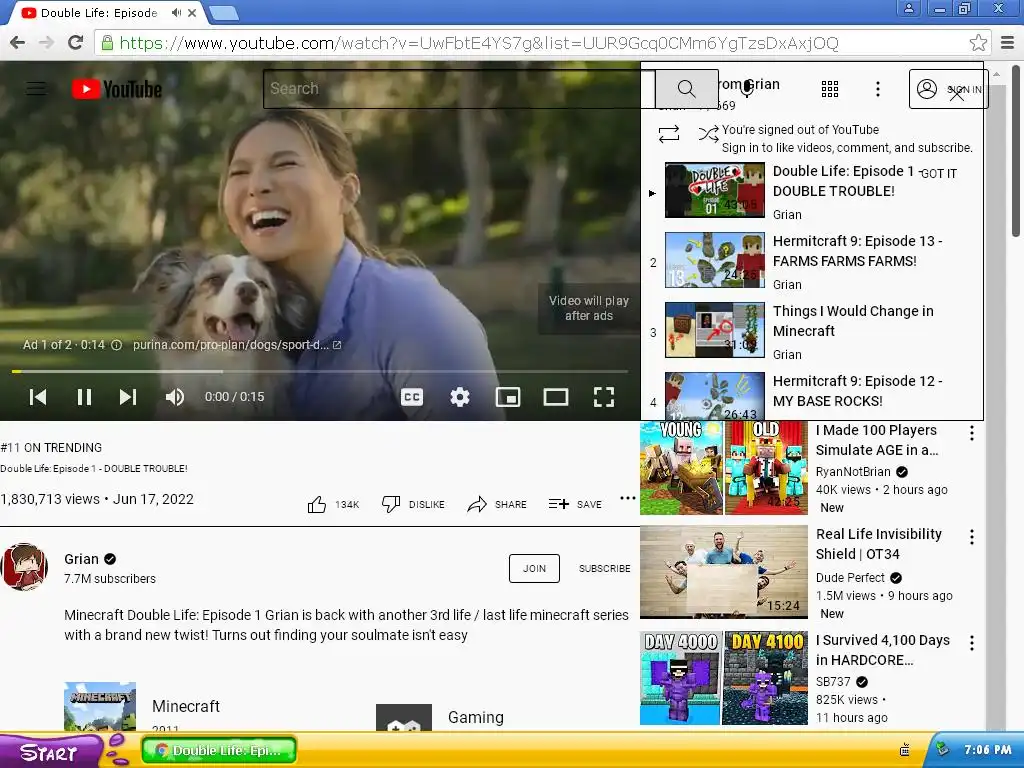Open the player settings gear
The height and width of the screenshot is (768, 1024).
pyautogui.click(x=460, y=397)
